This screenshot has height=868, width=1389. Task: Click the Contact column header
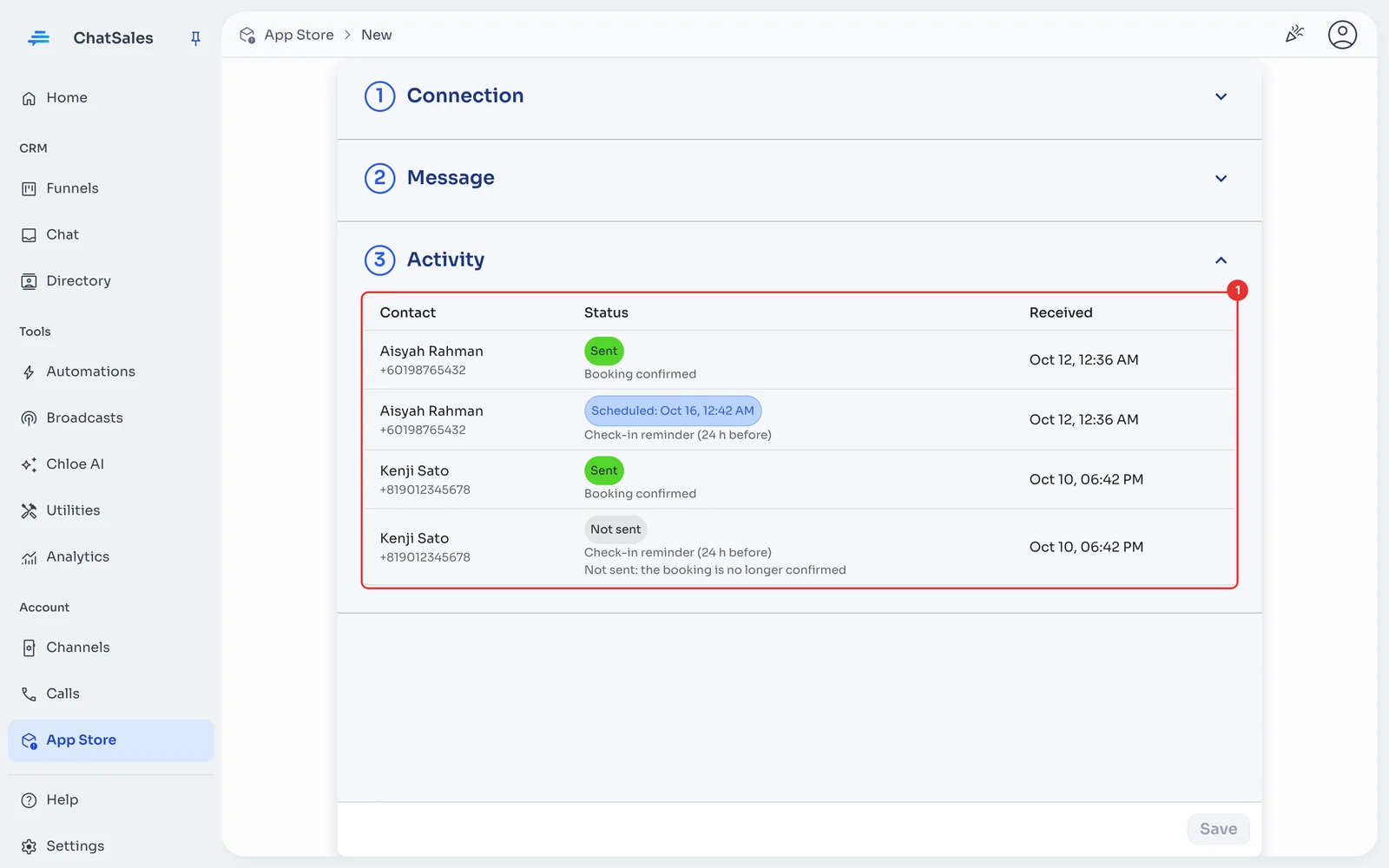pyautogui.click(x=407, y=312)
